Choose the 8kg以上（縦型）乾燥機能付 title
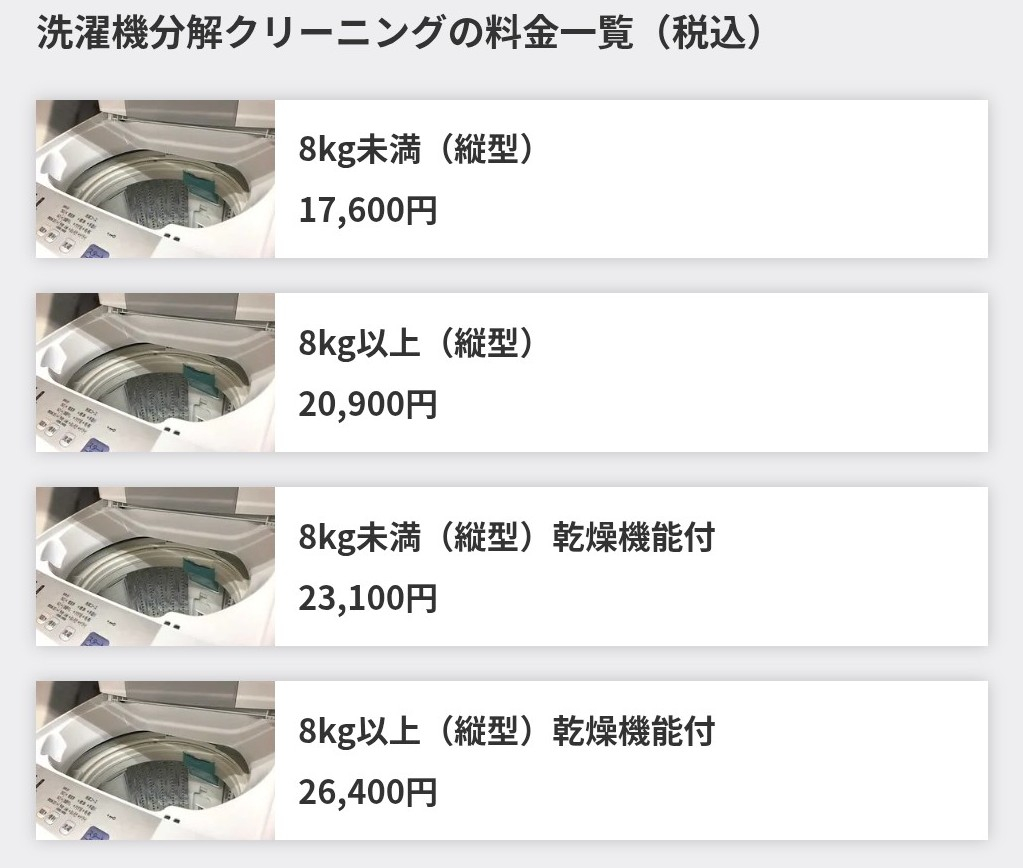The width and height of the screenshot is (1023, 868). tap(507, 732)
